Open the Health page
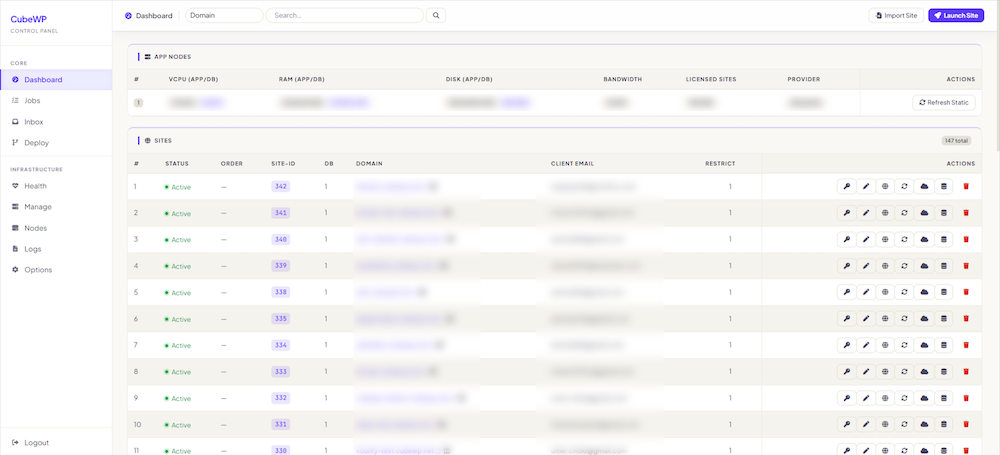Image resolution: width=1000 pixels, height=455 pixels. tap(56, 186)
